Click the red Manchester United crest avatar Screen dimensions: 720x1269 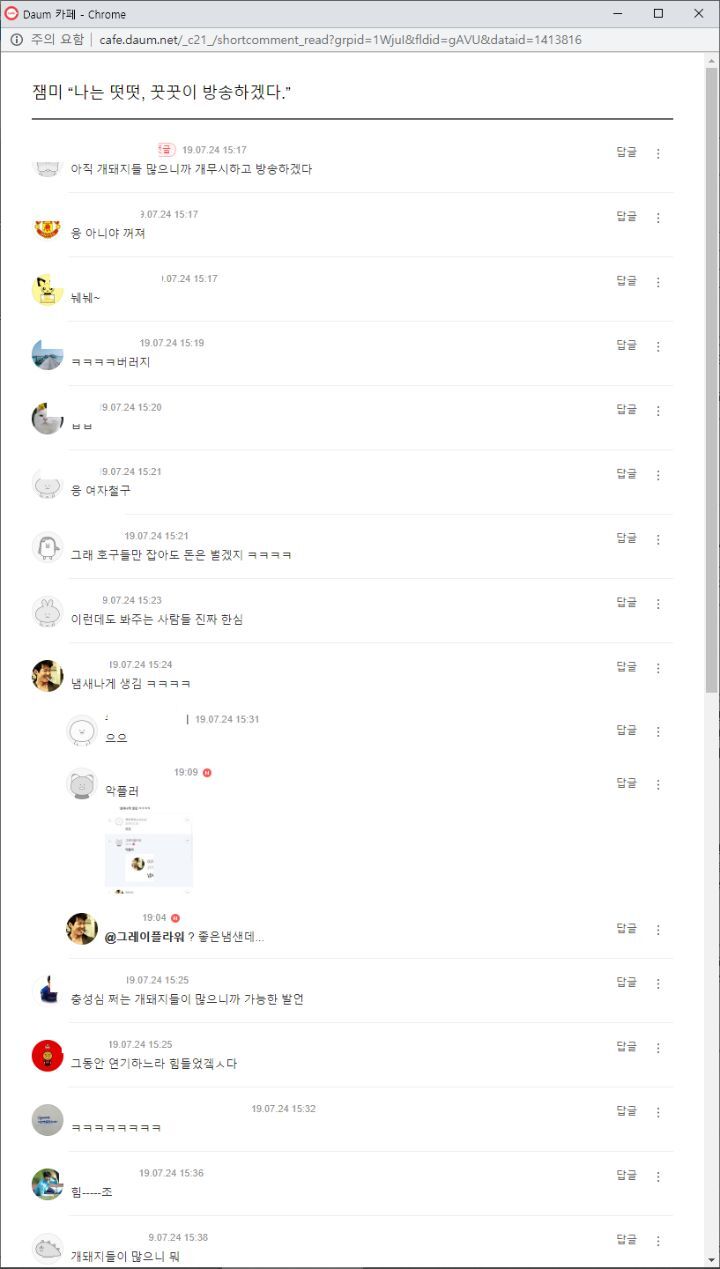[x=47, y=228]
